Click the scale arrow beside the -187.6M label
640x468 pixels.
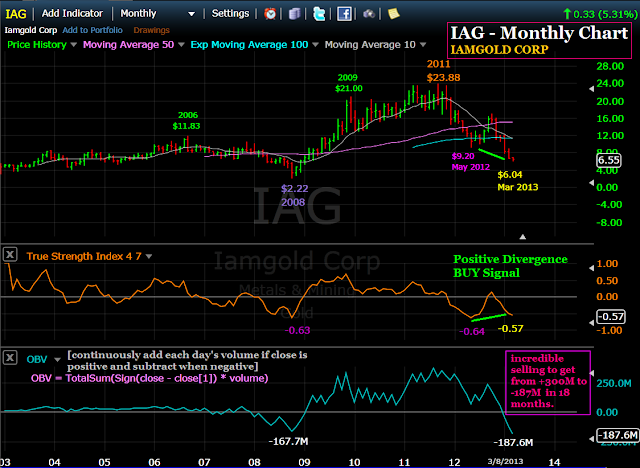pos(591,439)
